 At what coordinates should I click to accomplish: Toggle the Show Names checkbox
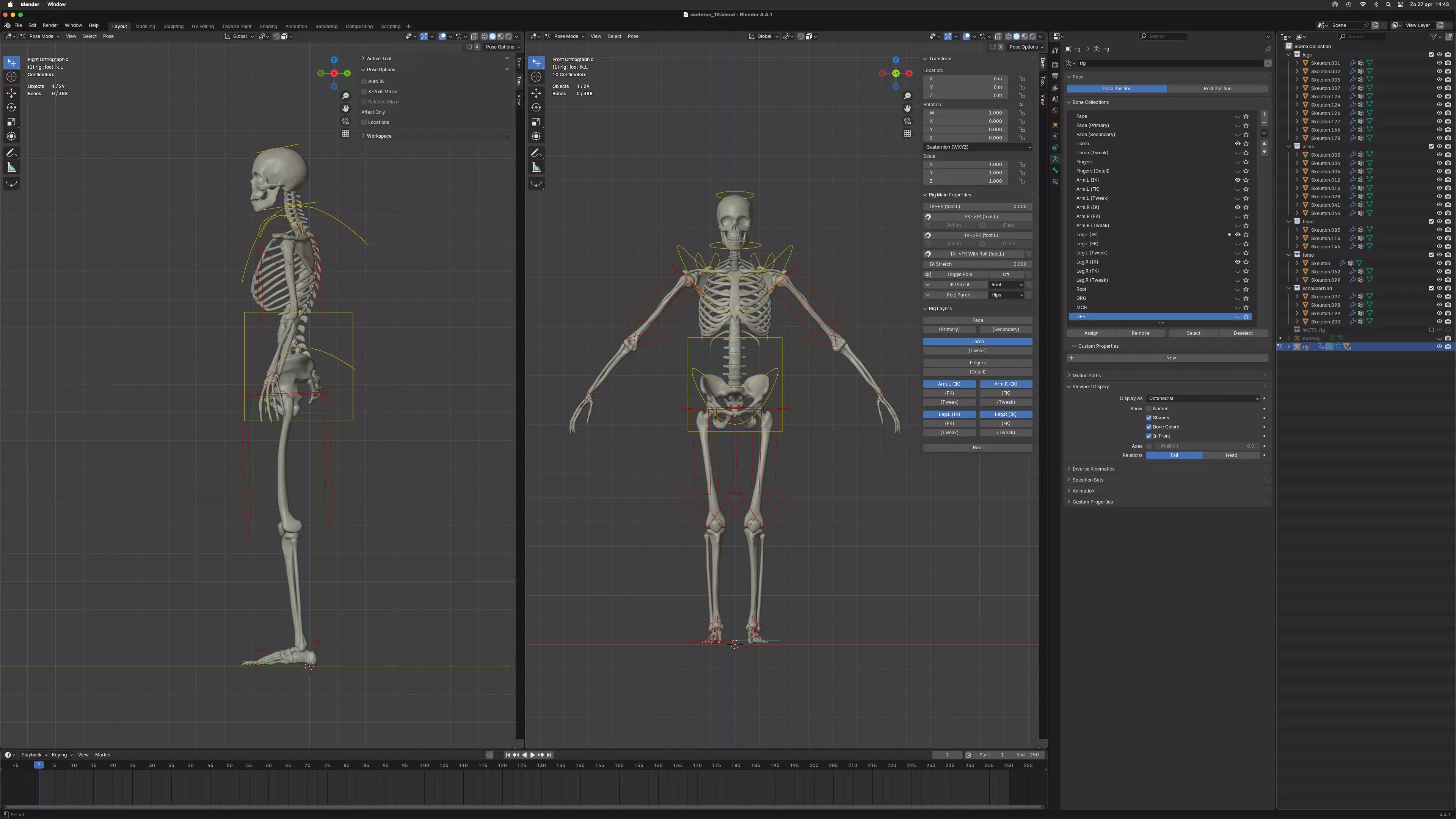coord(1149,409)
